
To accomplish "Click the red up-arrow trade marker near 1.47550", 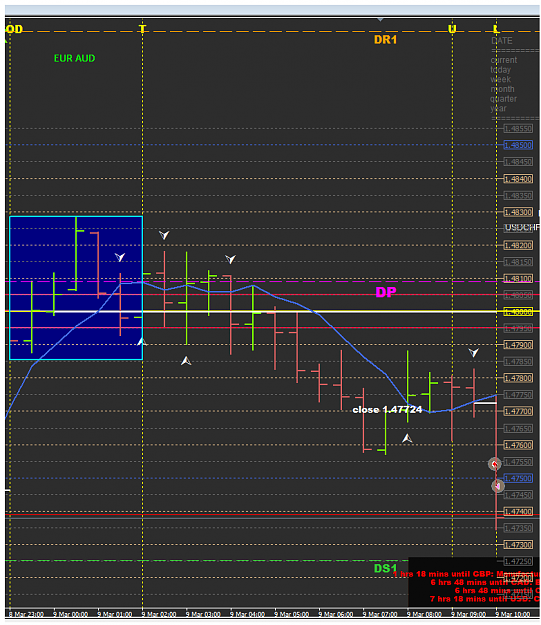I will pos(495,464).
